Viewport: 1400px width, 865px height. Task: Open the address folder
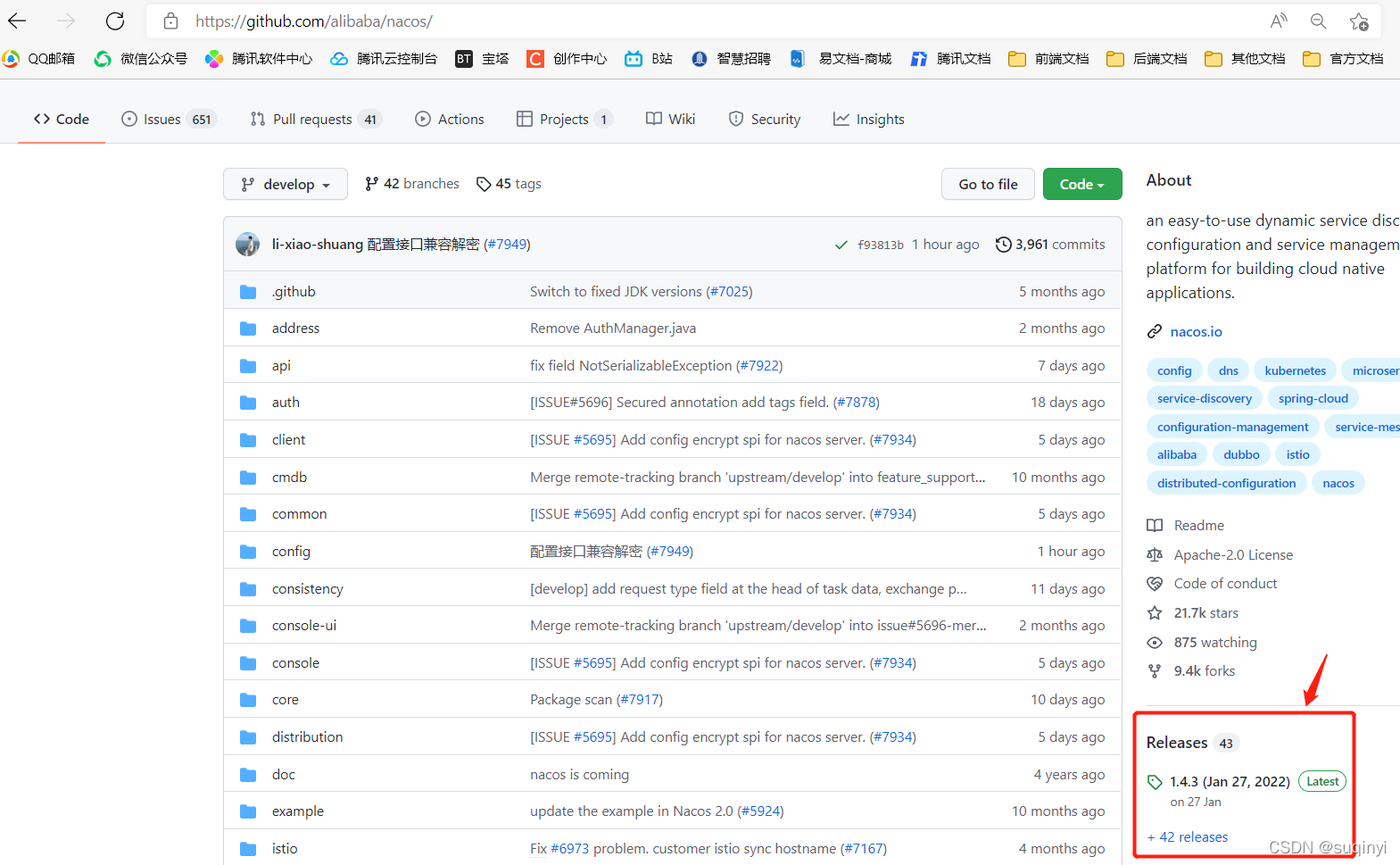tap(295, 328)
